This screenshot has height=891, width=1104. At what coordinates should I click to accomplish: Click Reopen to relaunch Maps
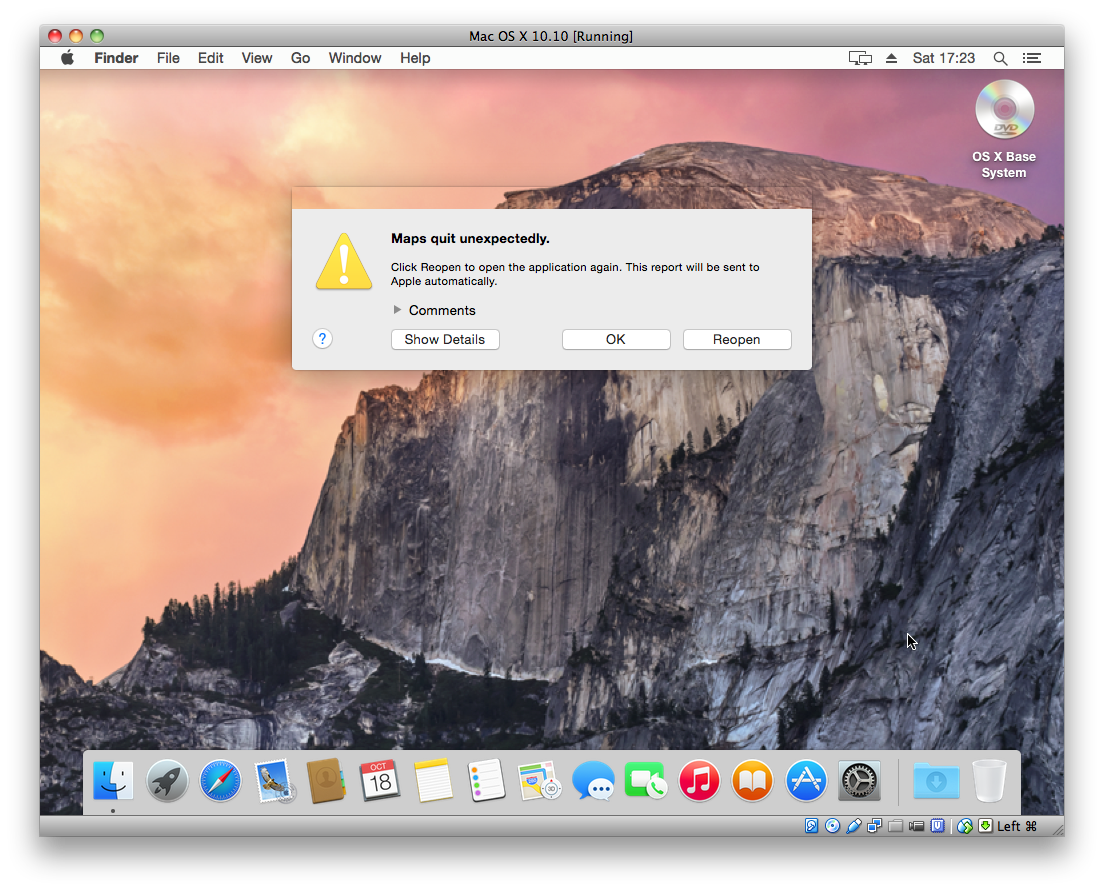pyautogui.click(x=737, y=339)
